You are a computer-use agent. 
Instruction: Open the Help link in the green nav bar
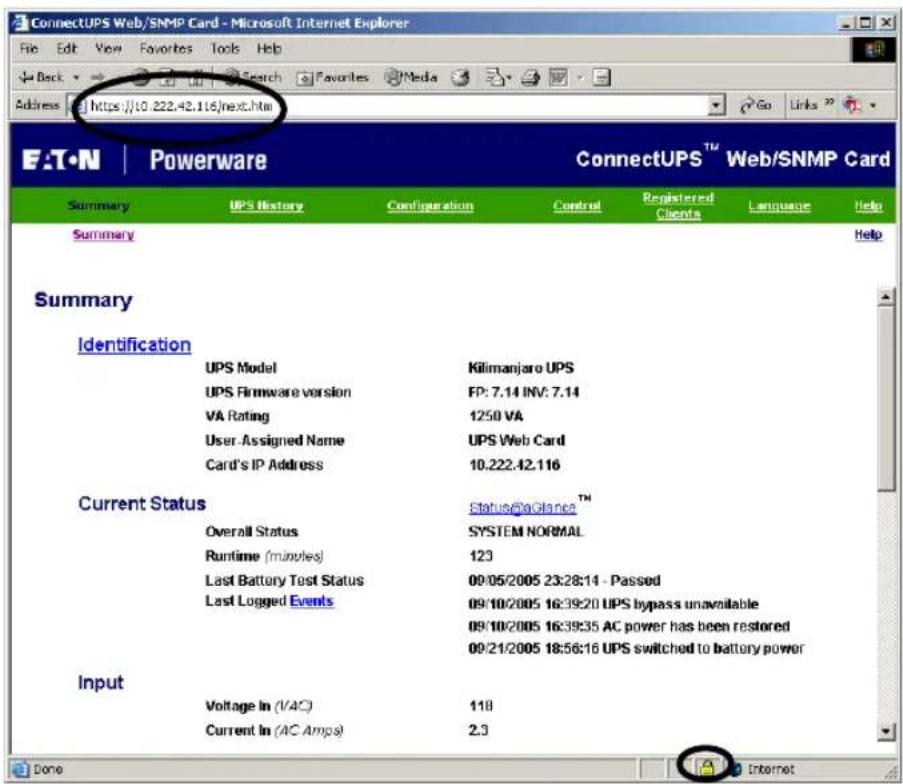click(868, 206)
